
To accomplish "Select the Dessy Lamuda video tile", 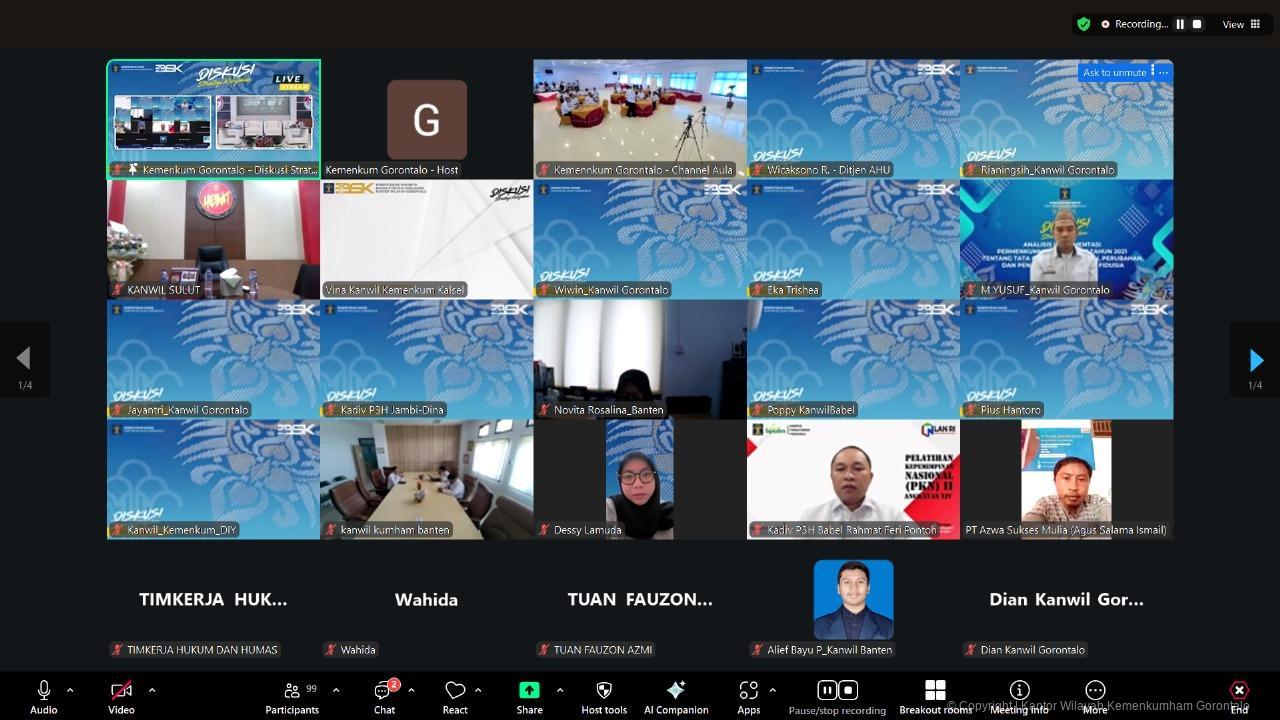I will (x=640, y=479).
